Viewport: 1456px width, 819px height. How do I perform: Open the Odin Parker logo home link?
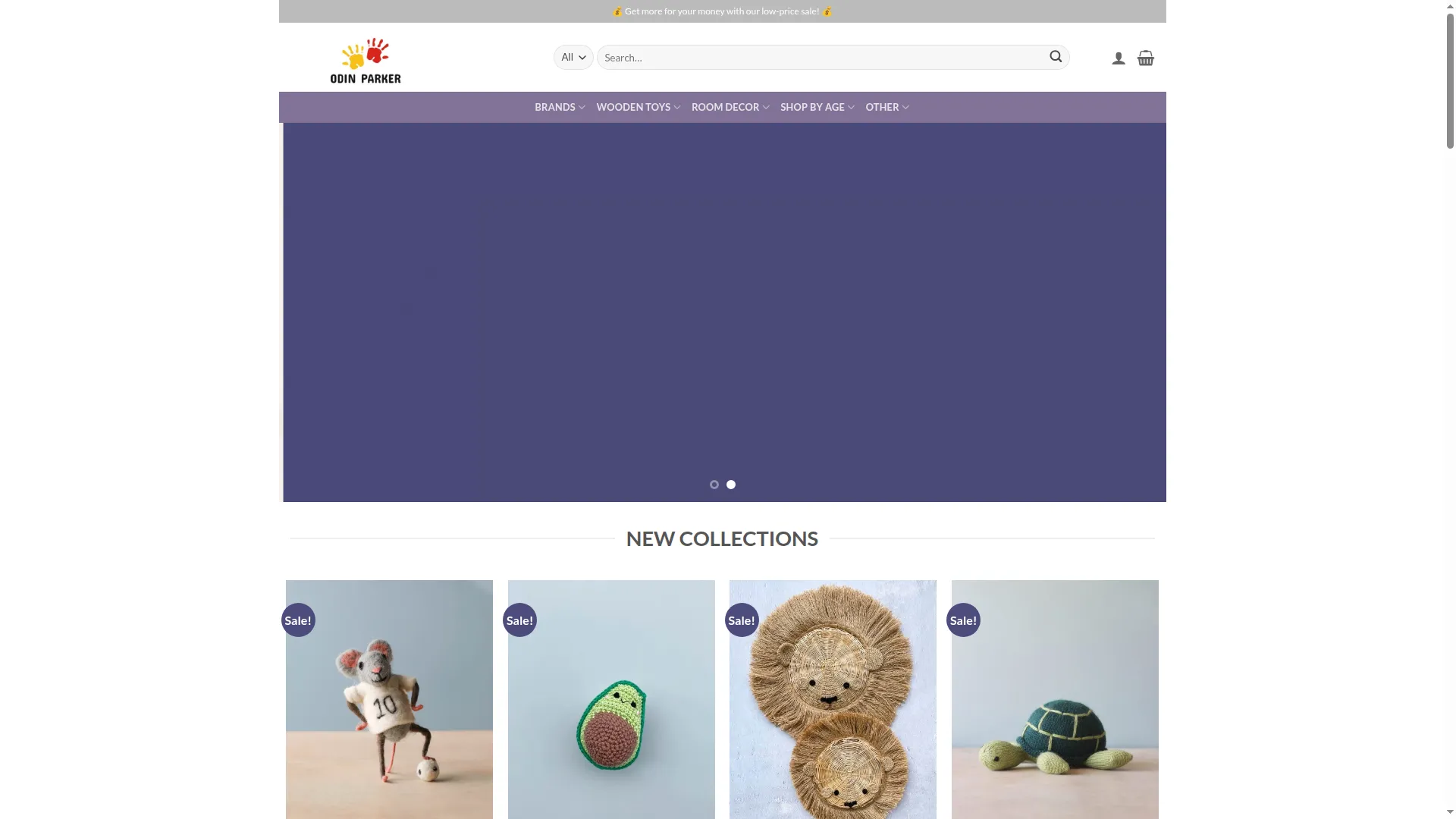[366, 60]
